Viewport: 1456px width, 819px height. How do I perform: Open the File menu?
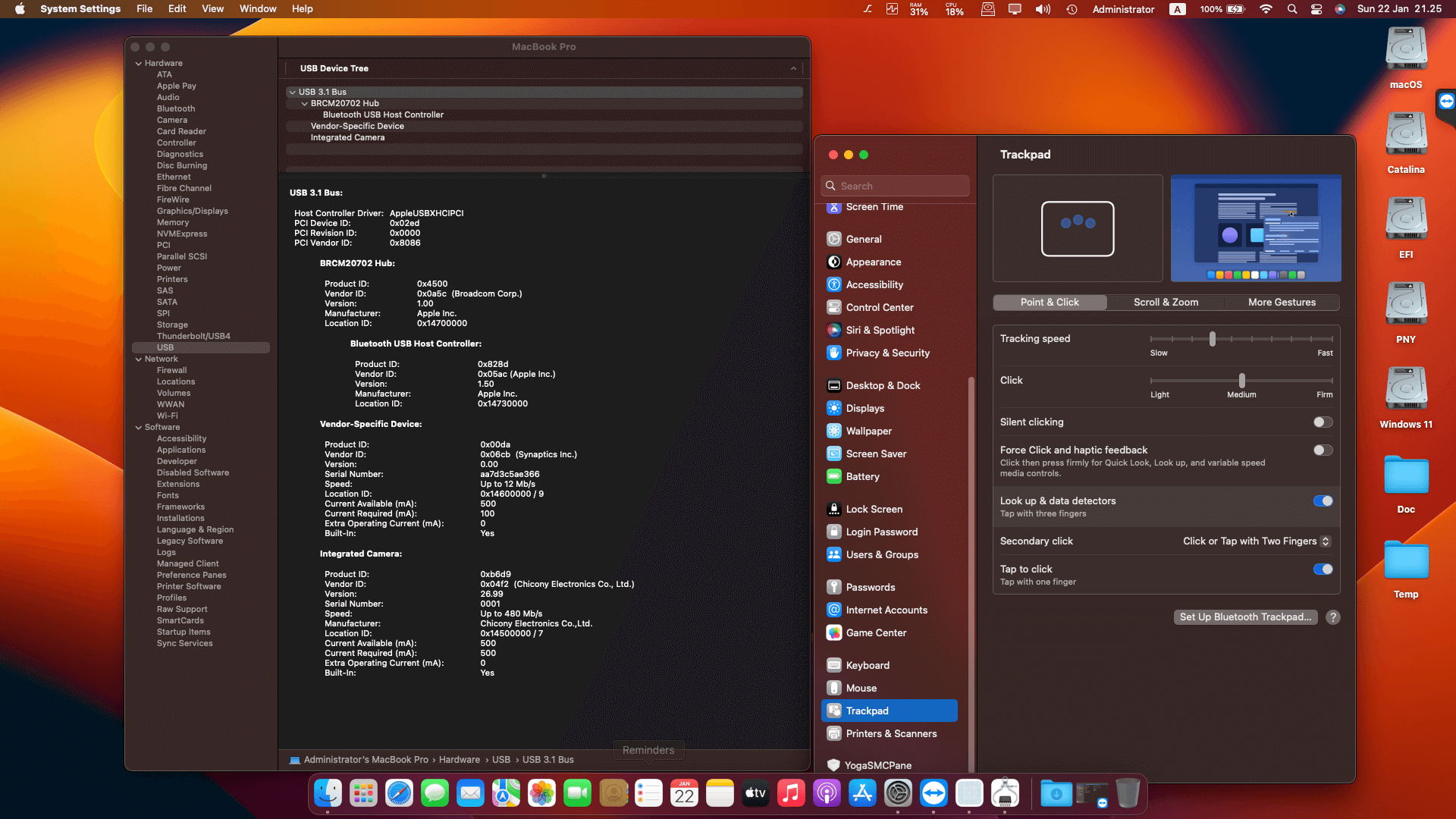[x=144, y=9]
